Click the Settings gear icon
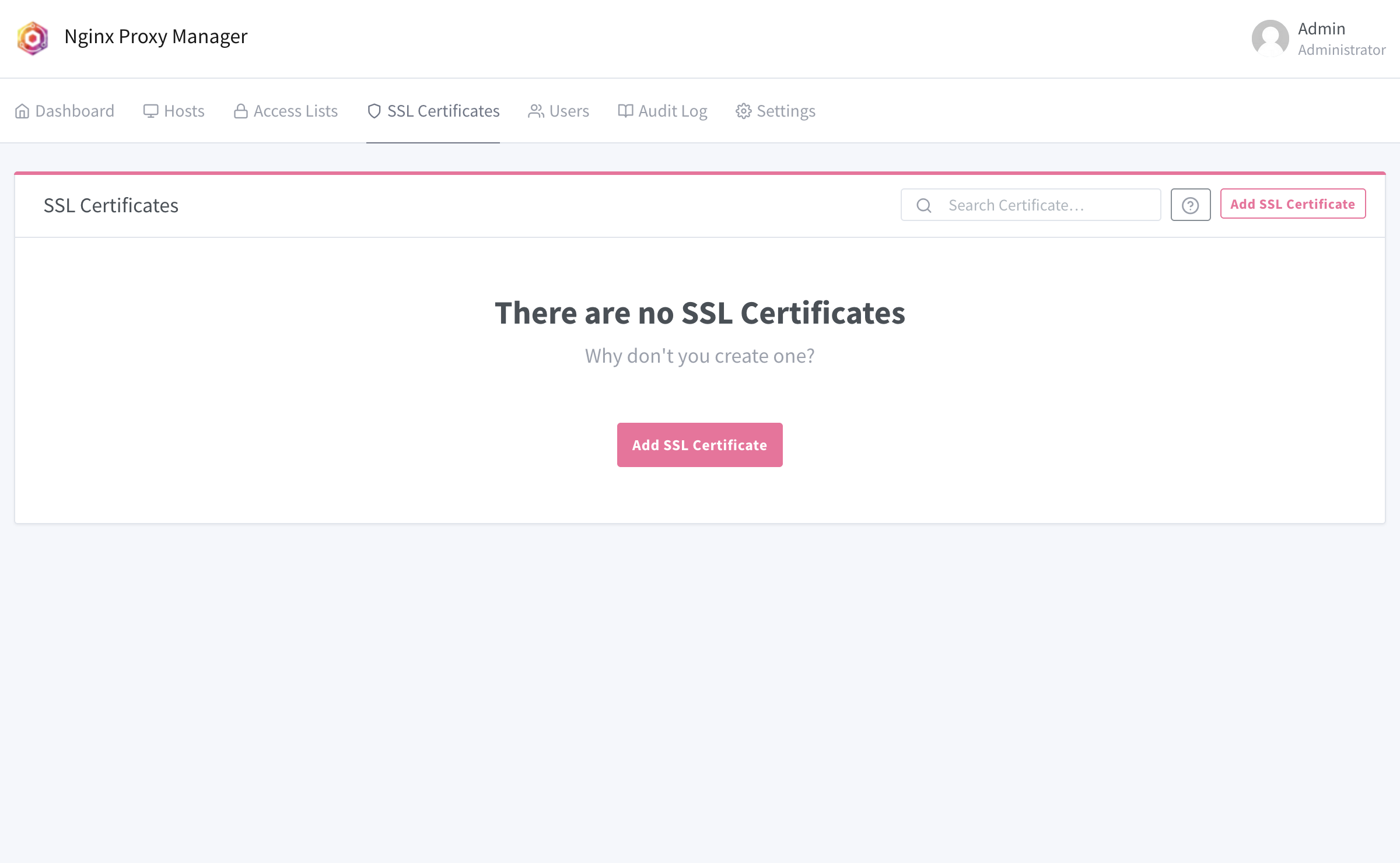The width and height of the screenshot is (1400, 863). point(743,111)
